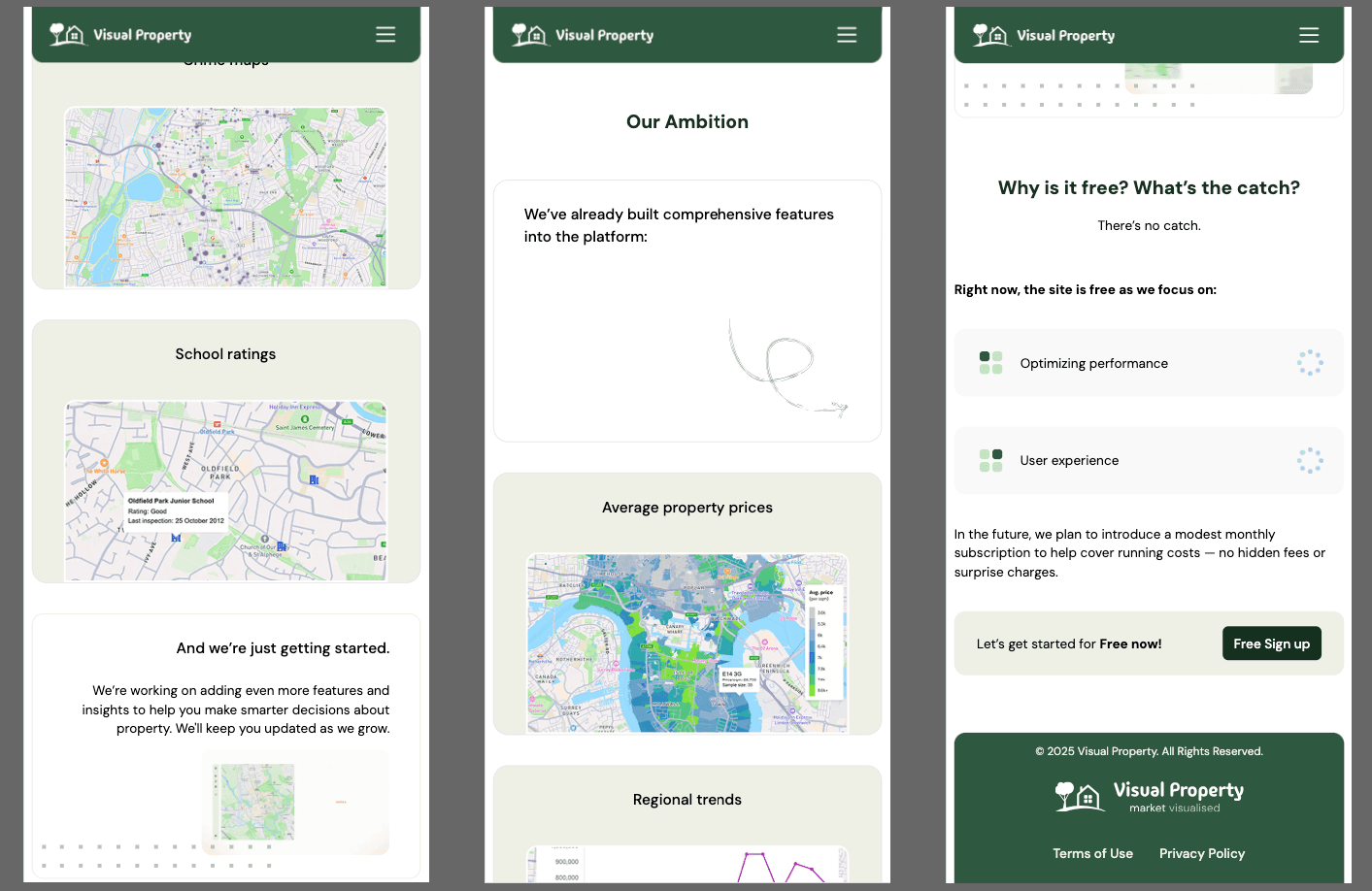The width and height of the screenshot is (1372, 891).
Task: Open the hamburger menu in the right phone view
Action: tap(1309, 35)
